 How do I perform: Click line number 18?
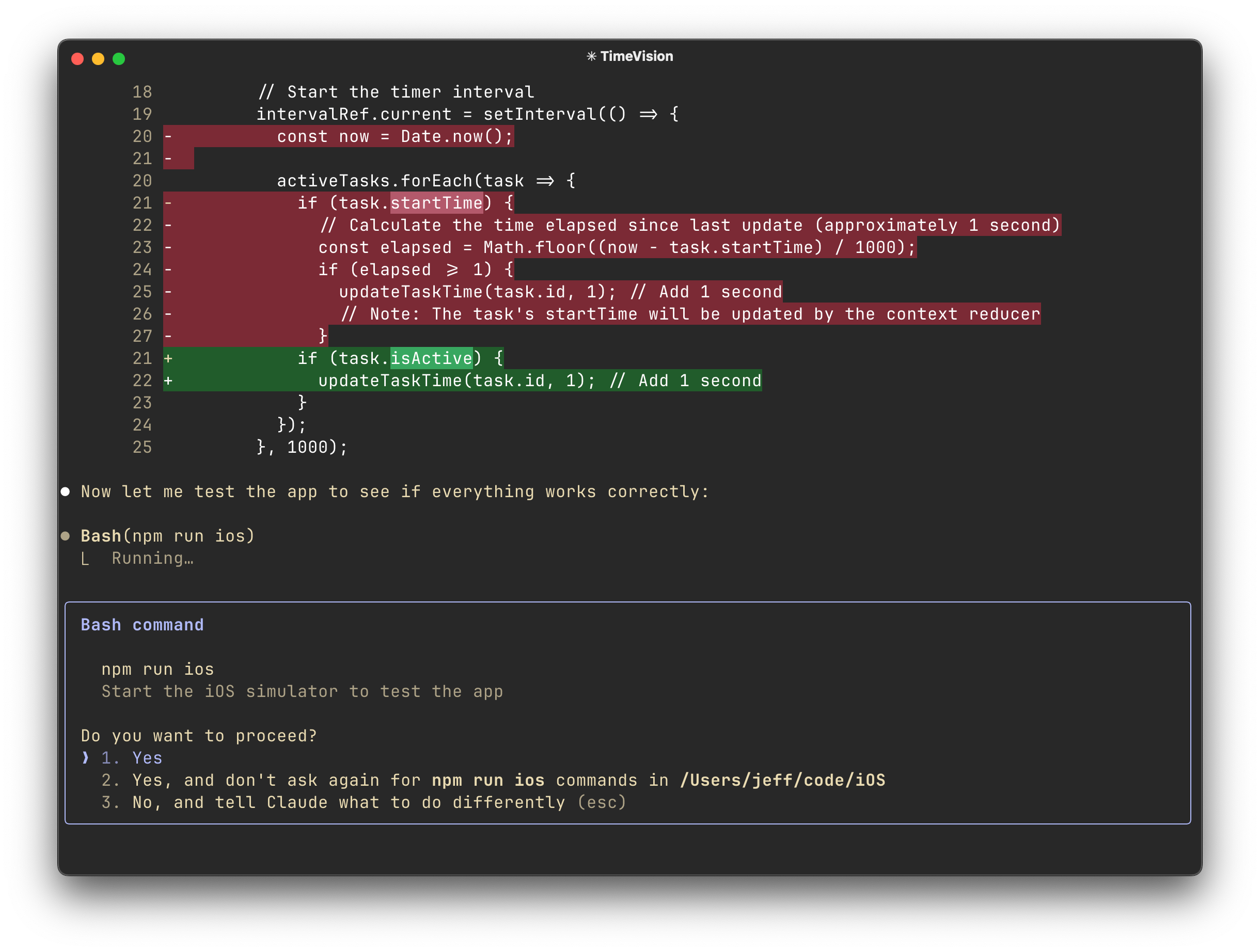(x=143, y=92)
